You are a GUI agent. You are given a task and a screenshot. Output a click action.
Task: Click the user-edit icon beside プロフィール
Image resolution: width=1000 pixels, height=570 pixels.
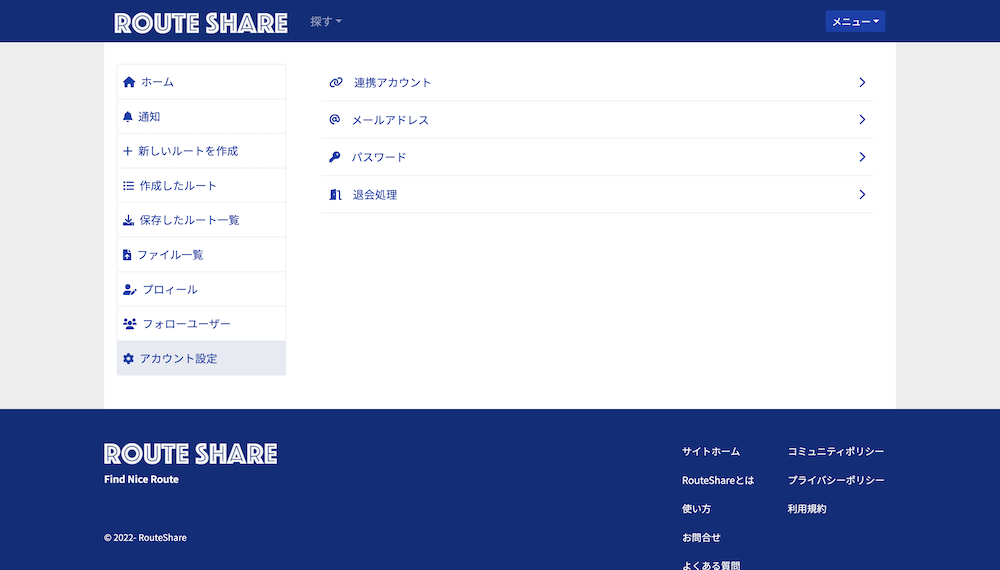click(129, 289)
